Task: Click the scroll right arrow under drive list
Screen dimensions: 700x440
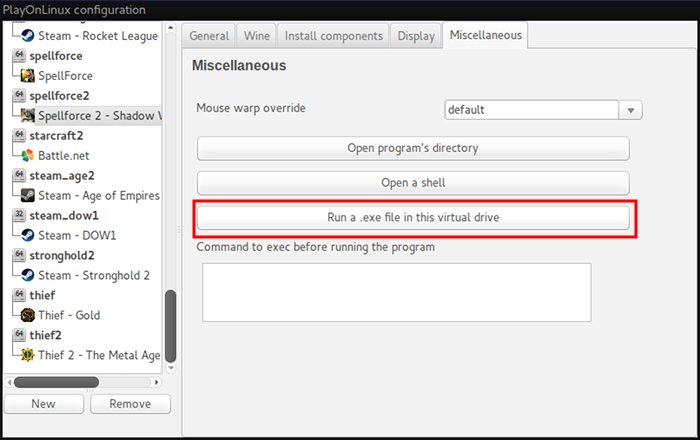Action: coord(156,382)
